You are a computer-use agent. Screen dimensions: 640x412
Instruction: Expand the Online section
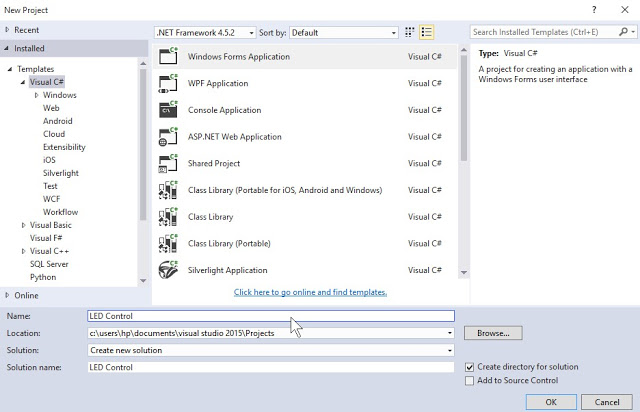pos(7,295)
